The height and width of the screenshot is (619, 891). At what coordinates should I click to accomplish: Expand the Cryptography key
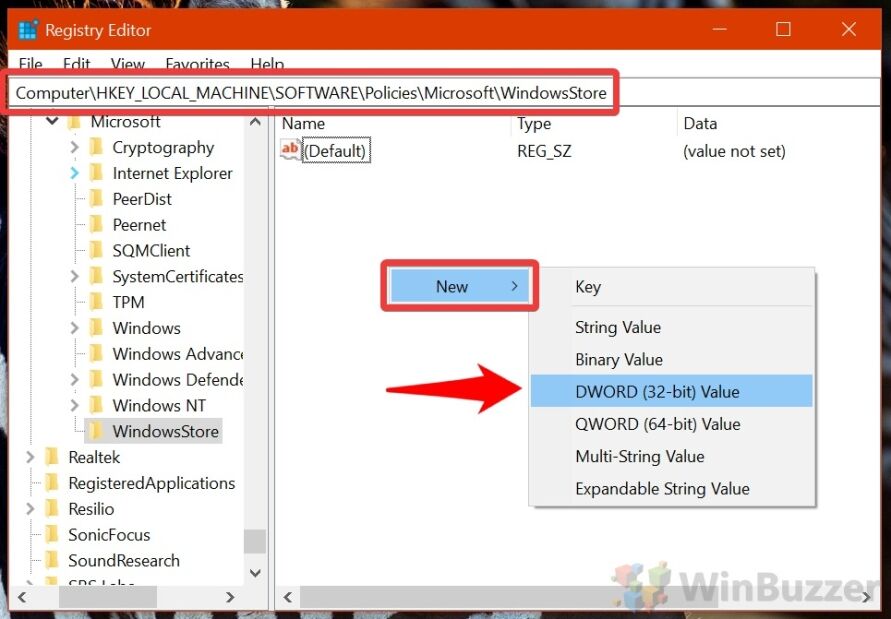(x=74, y=147)
